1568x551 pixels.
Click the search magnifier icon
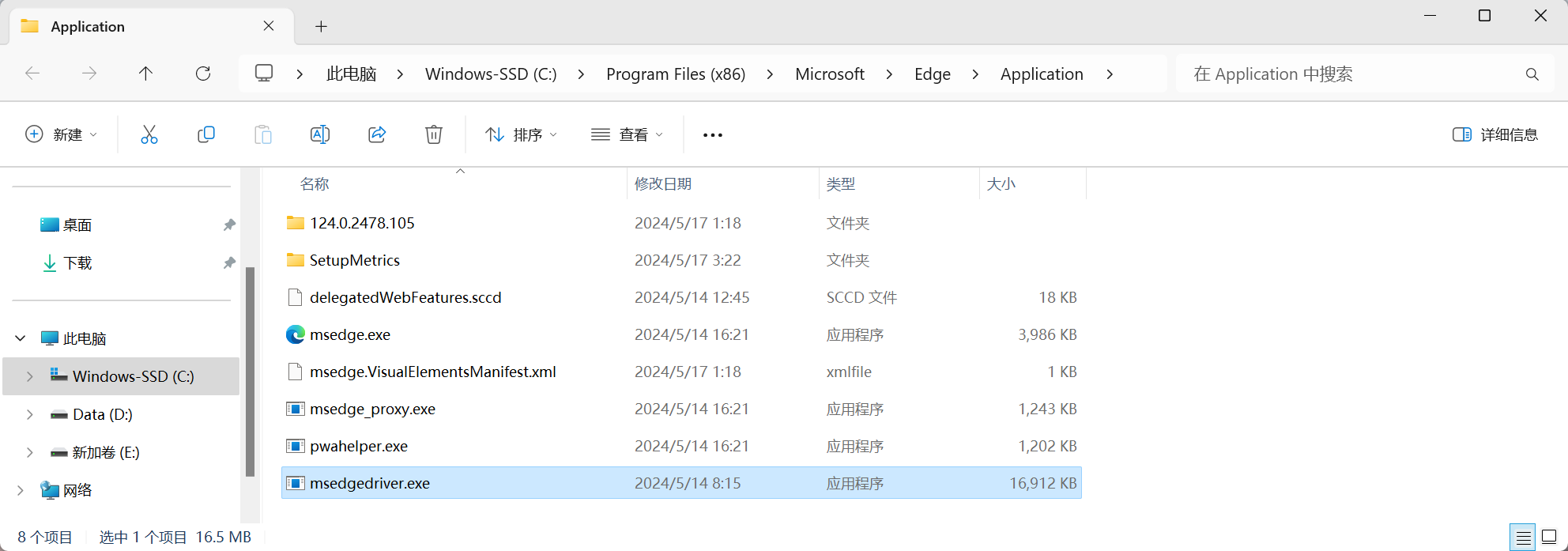(1532, 74)
